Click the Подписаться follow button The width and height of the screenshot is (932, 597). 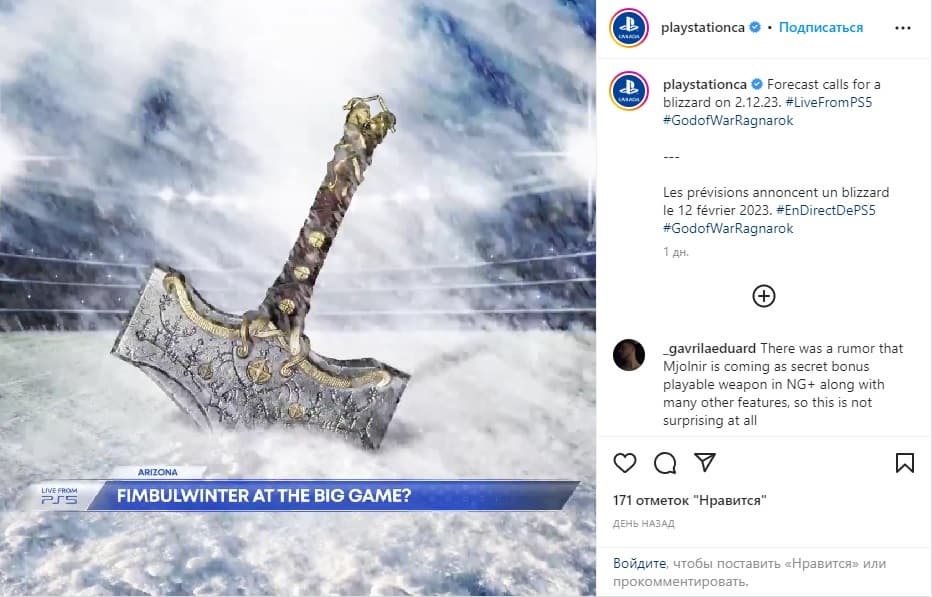[821, 27]
